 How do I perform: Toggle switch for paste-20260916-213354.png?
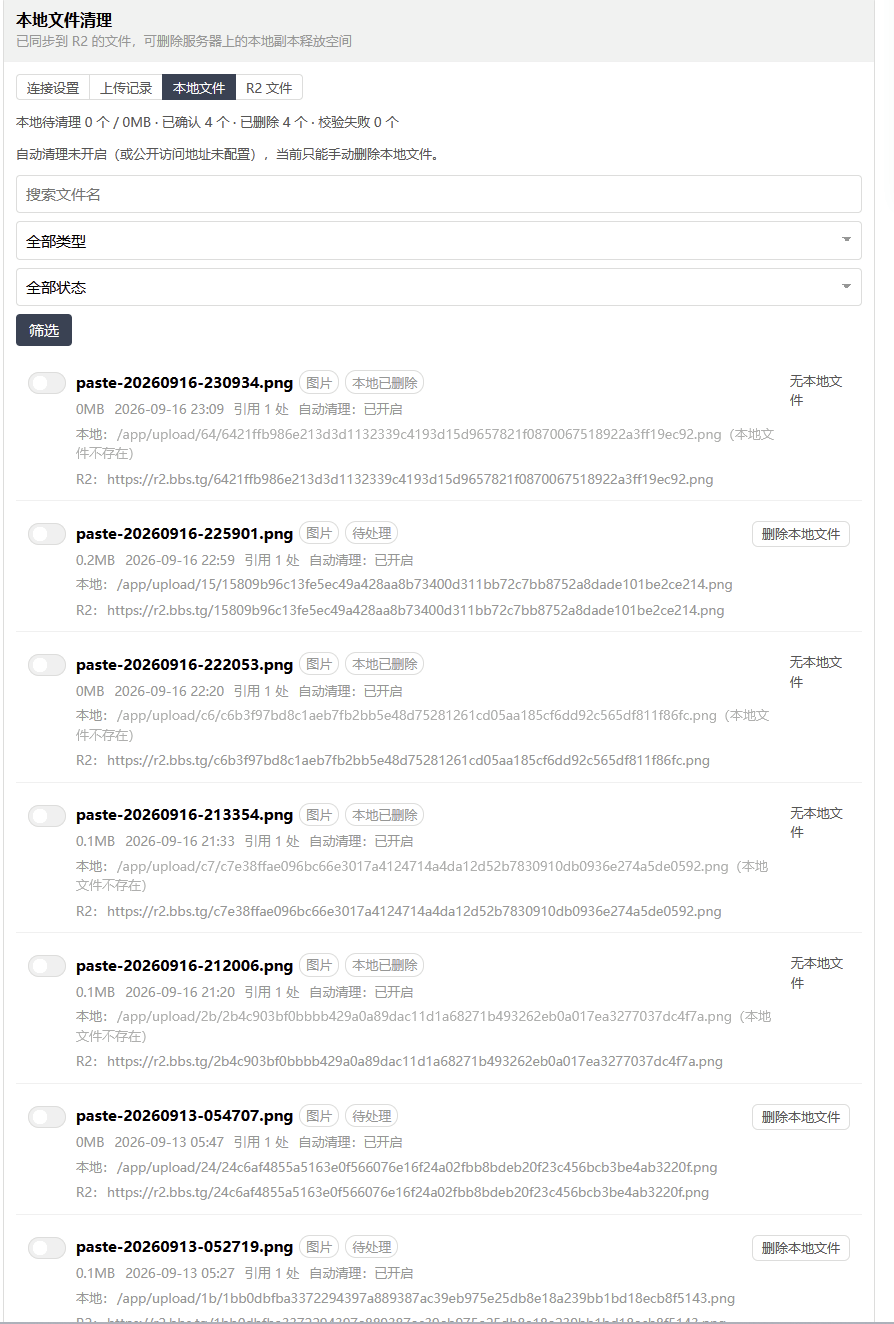47,816
